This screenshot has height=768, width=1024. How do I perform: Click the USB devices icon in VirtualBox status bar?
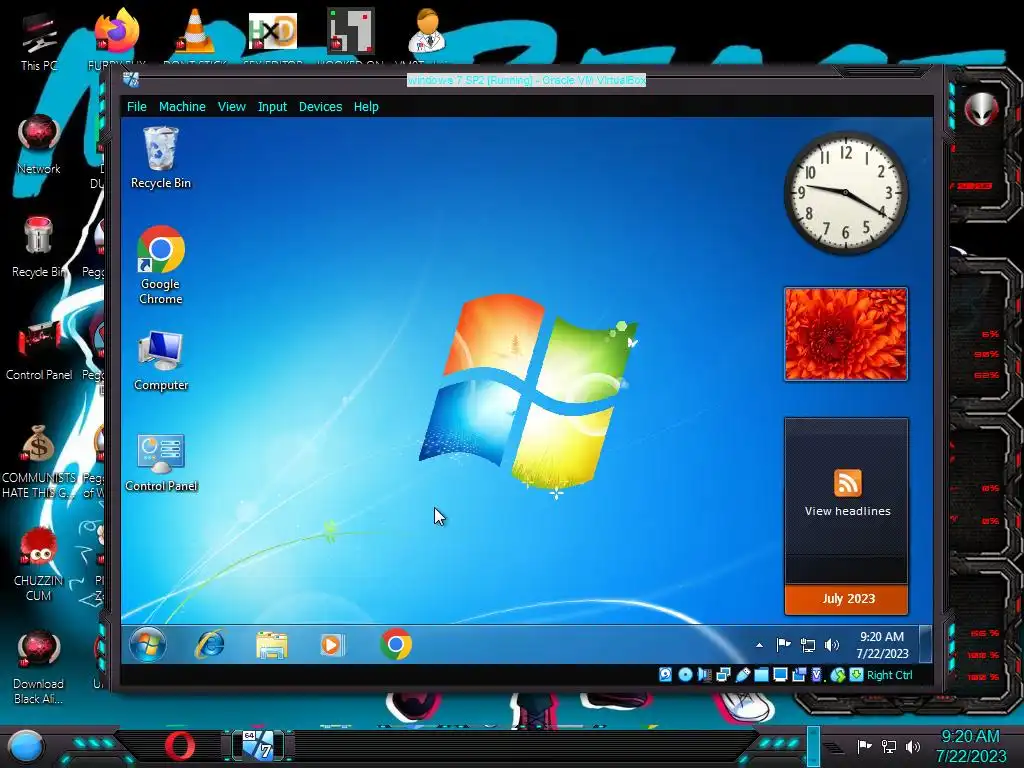743,675
